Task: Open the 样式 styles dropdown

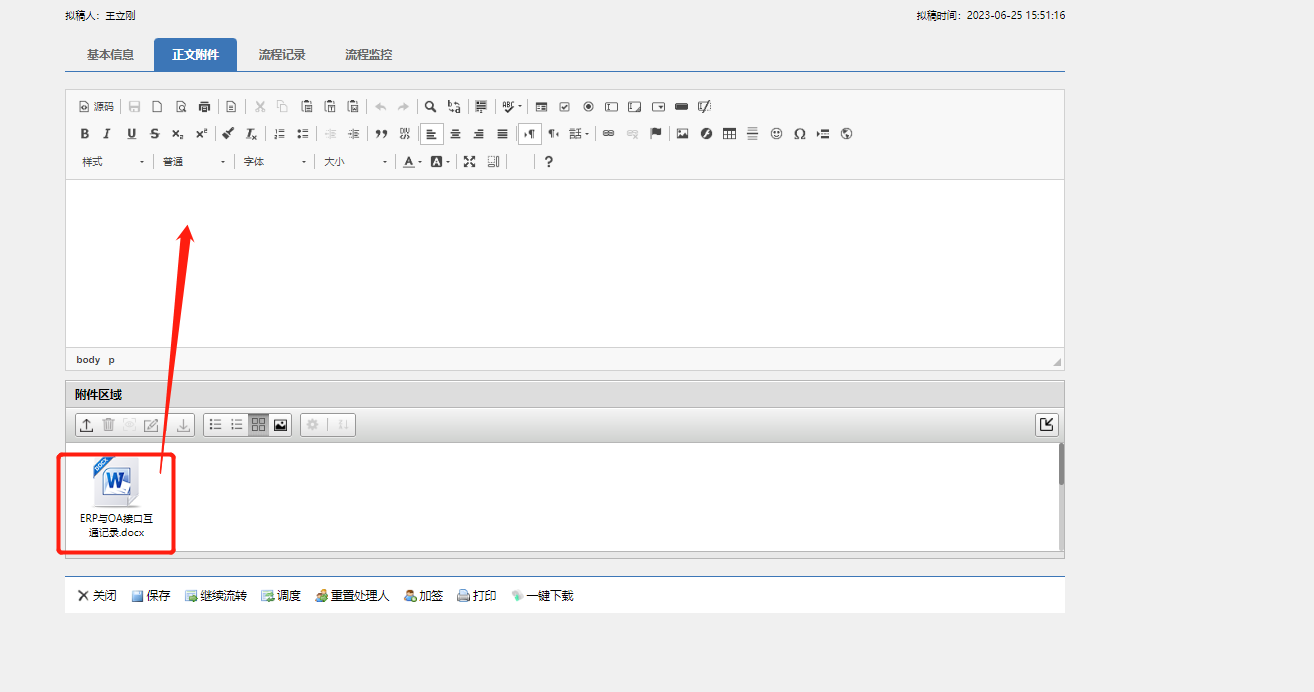Action: click(x=113, y=161)
